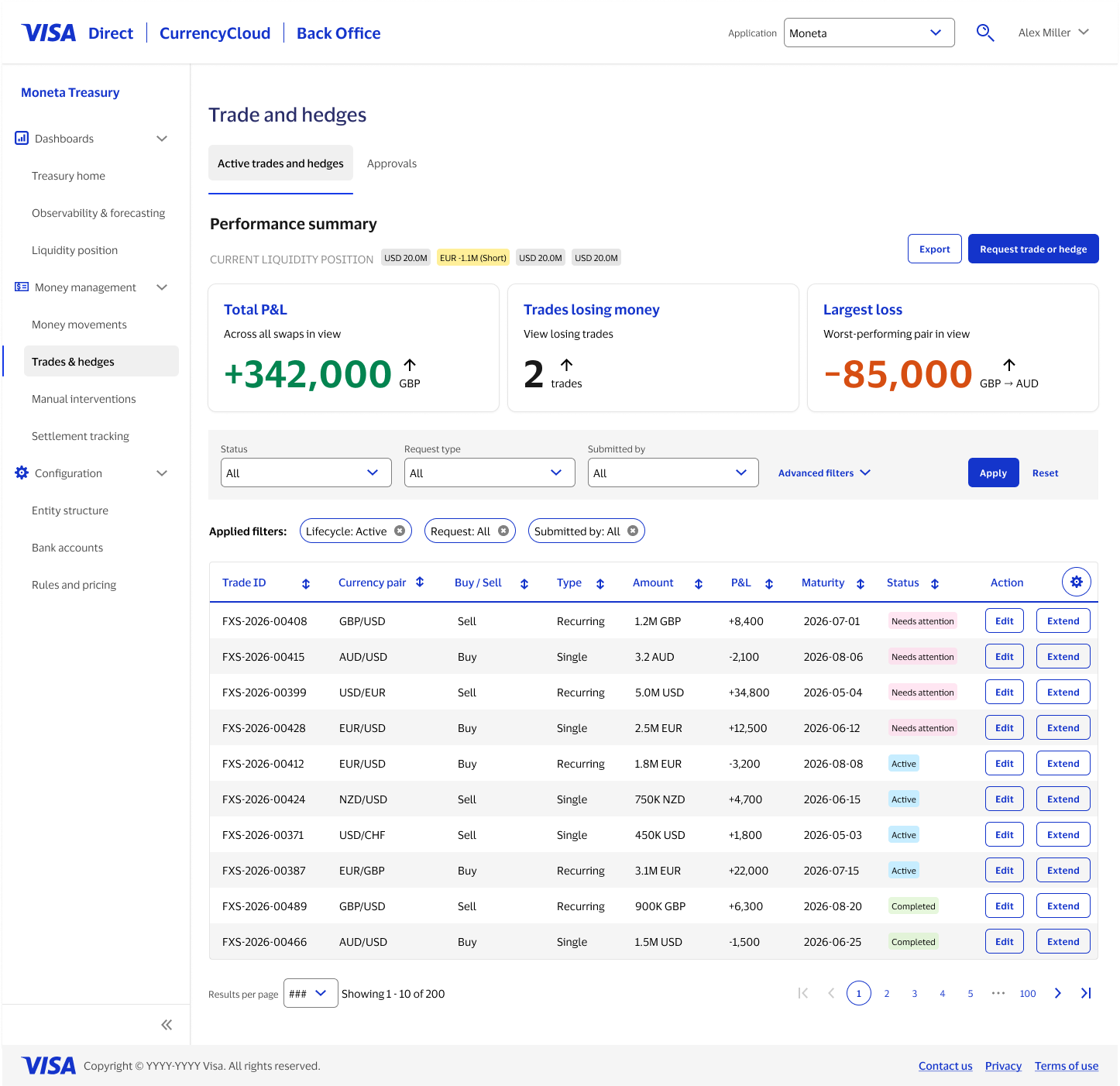Reset the filters
Screen dimensions: 1120x1086
point(1045,473)
